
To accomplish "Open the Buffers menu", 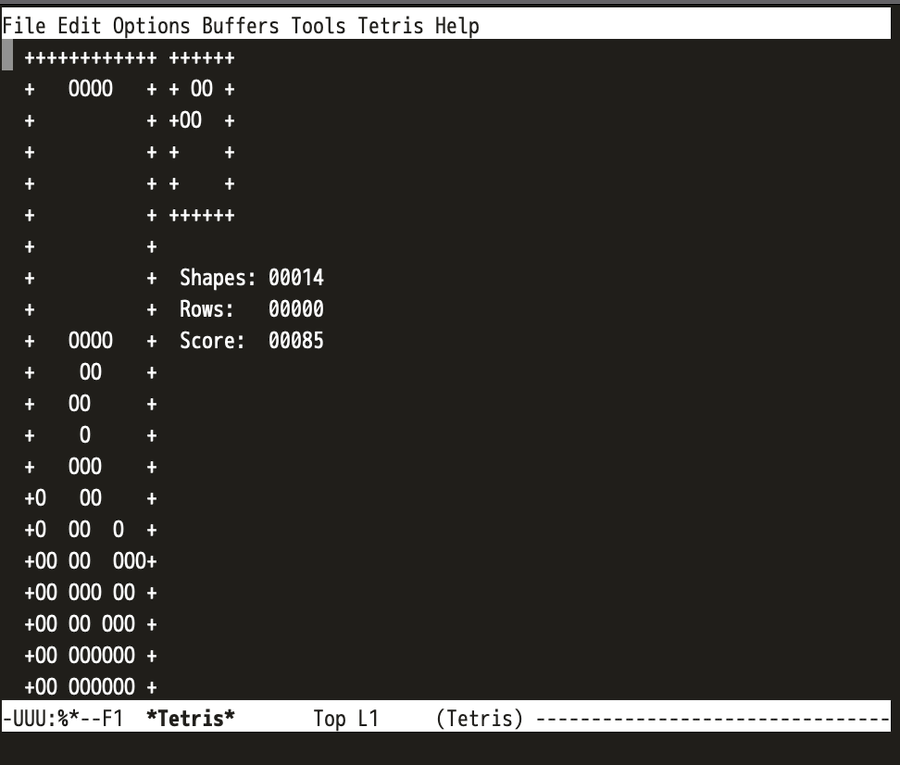I will click(240, 26).
